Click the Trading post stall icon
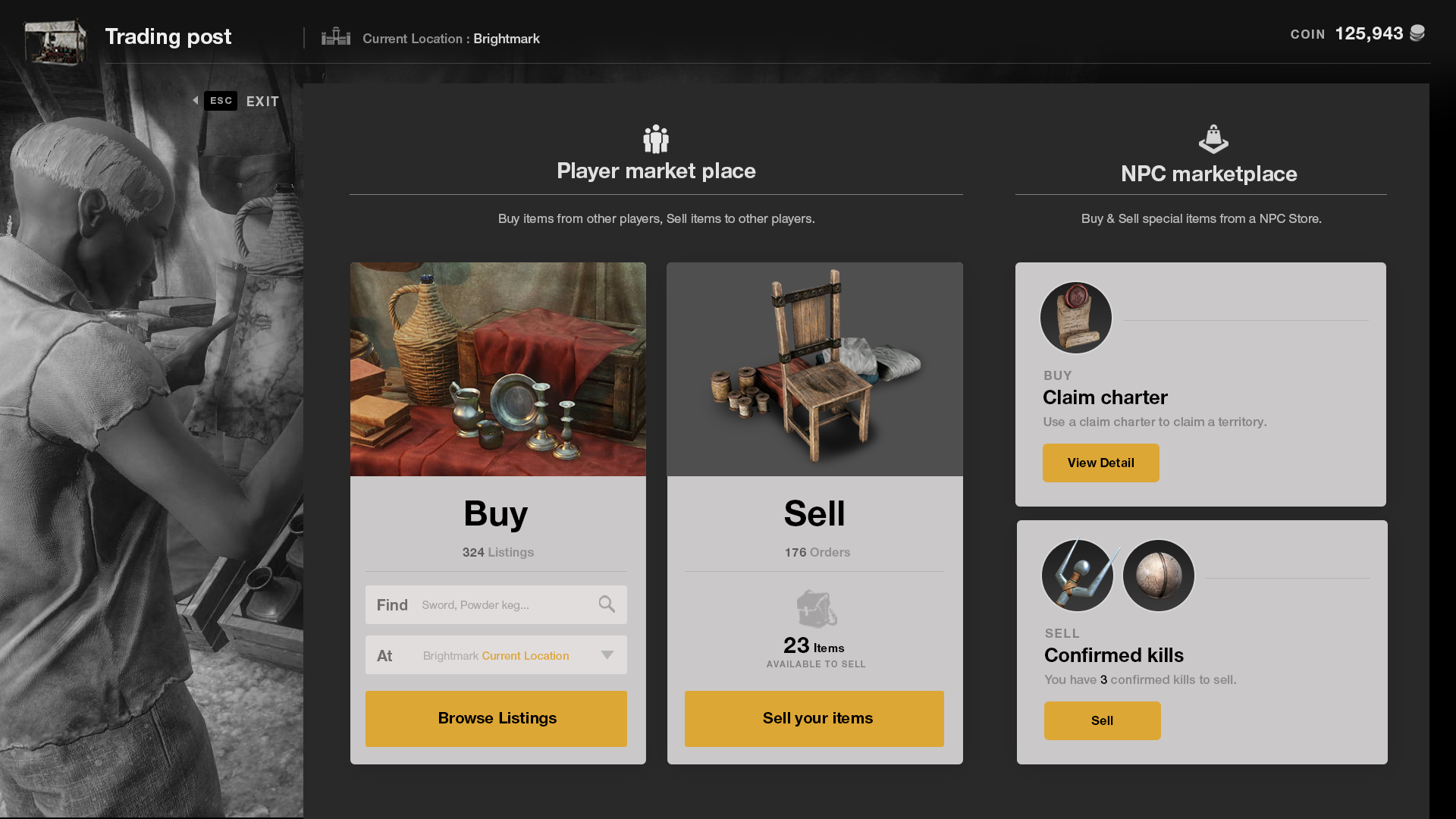 (x=55, y=39)
